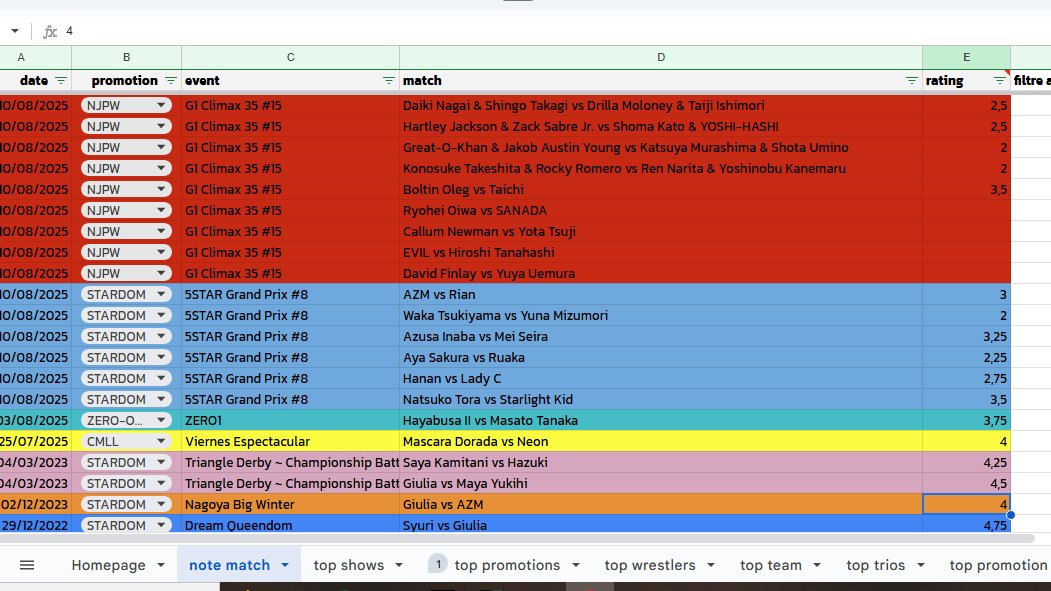Select column E header

967,57
